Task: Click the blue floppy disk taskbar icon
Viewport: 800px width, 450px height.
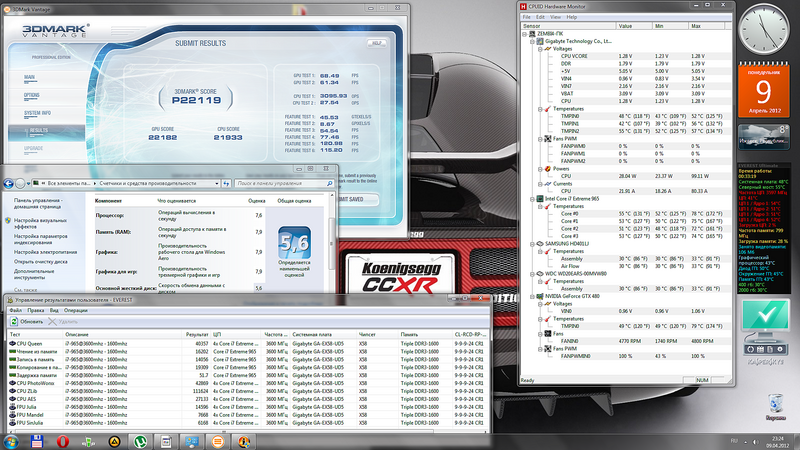Action: tap(37, 442)
